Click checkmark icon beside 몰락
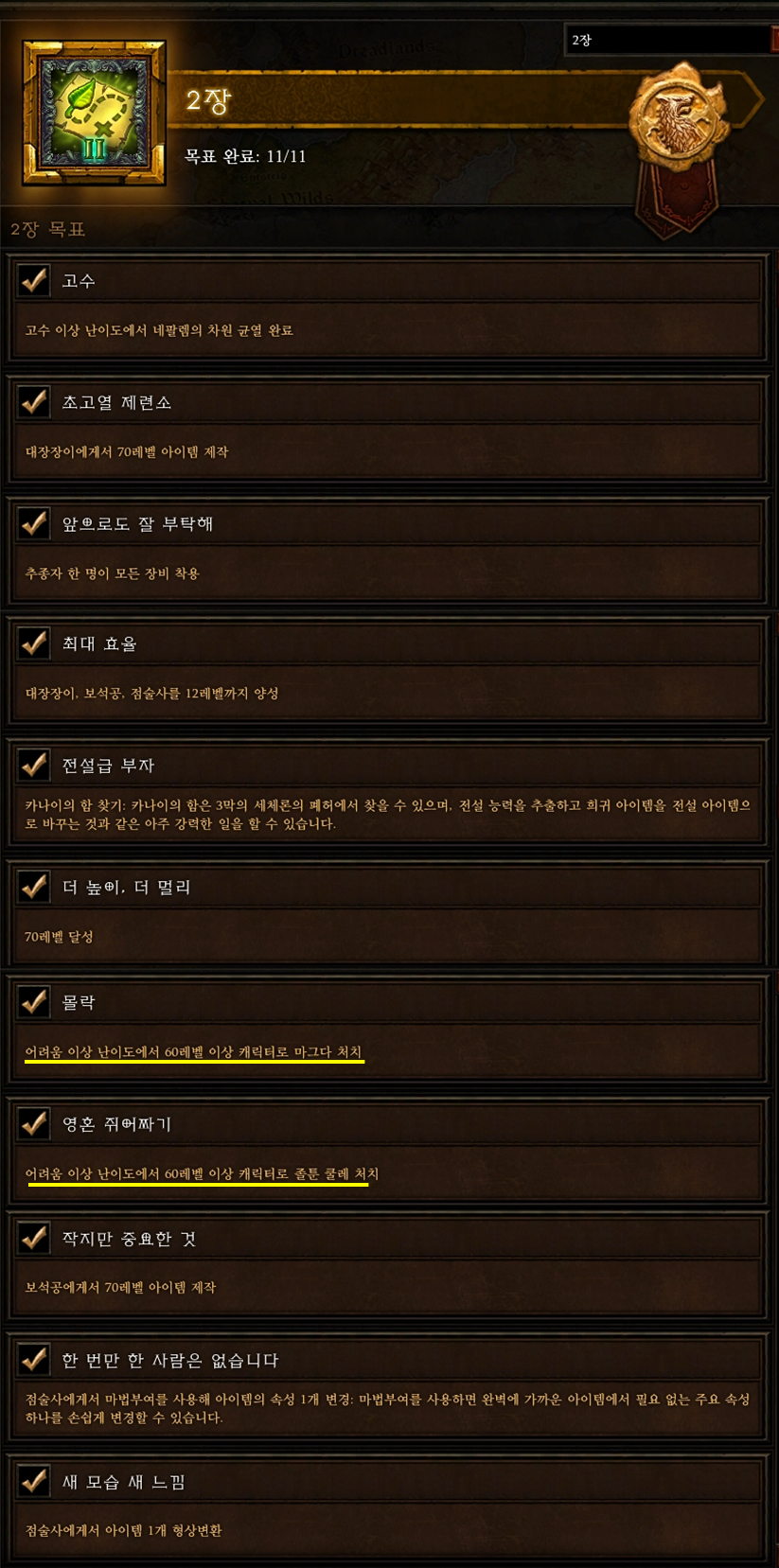The image size is (779, 1568). tap(34, 1002)
